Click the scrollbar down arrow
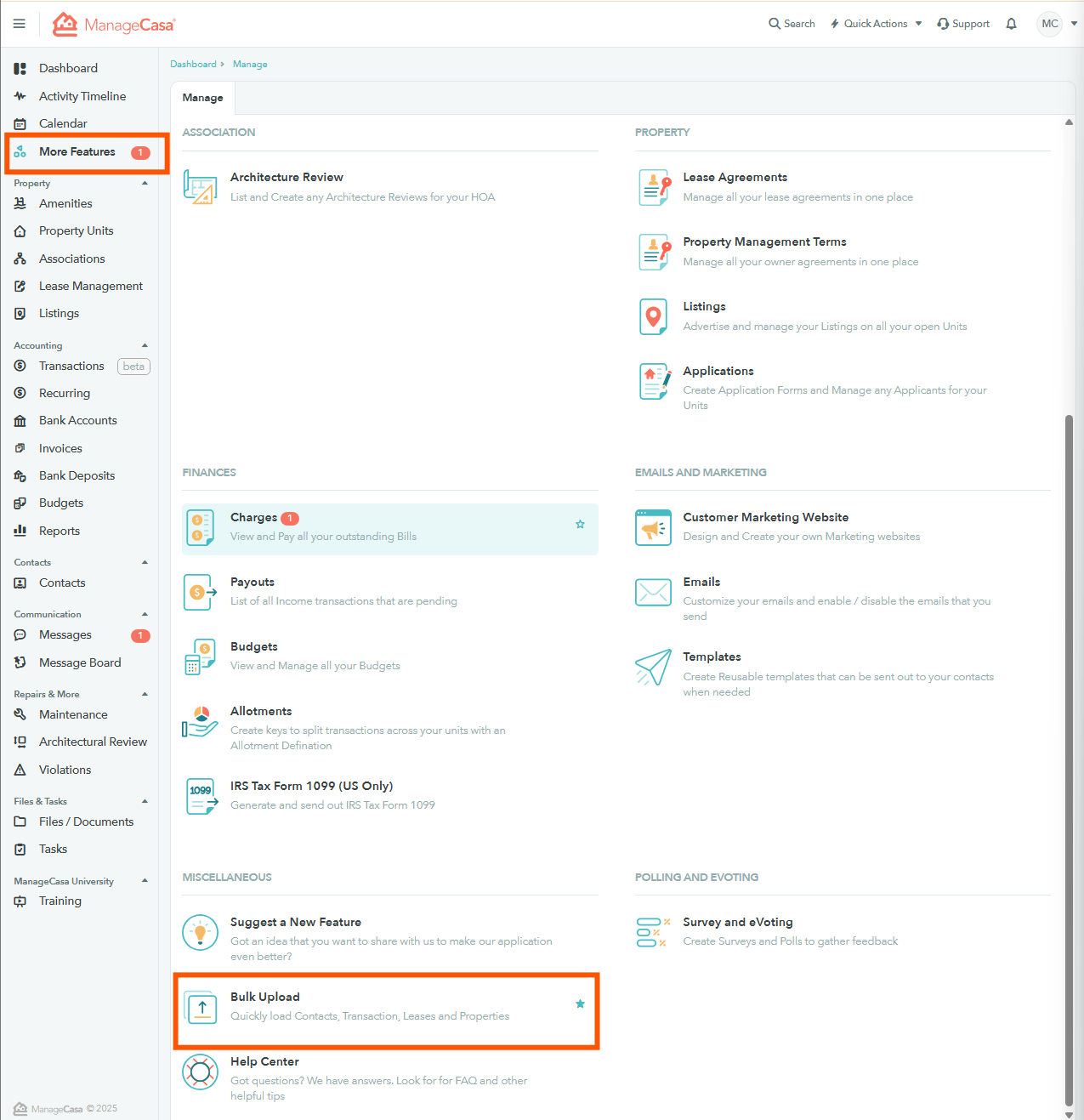The width and height of the screenshot is (1084, 1120). point(1069,1114)
